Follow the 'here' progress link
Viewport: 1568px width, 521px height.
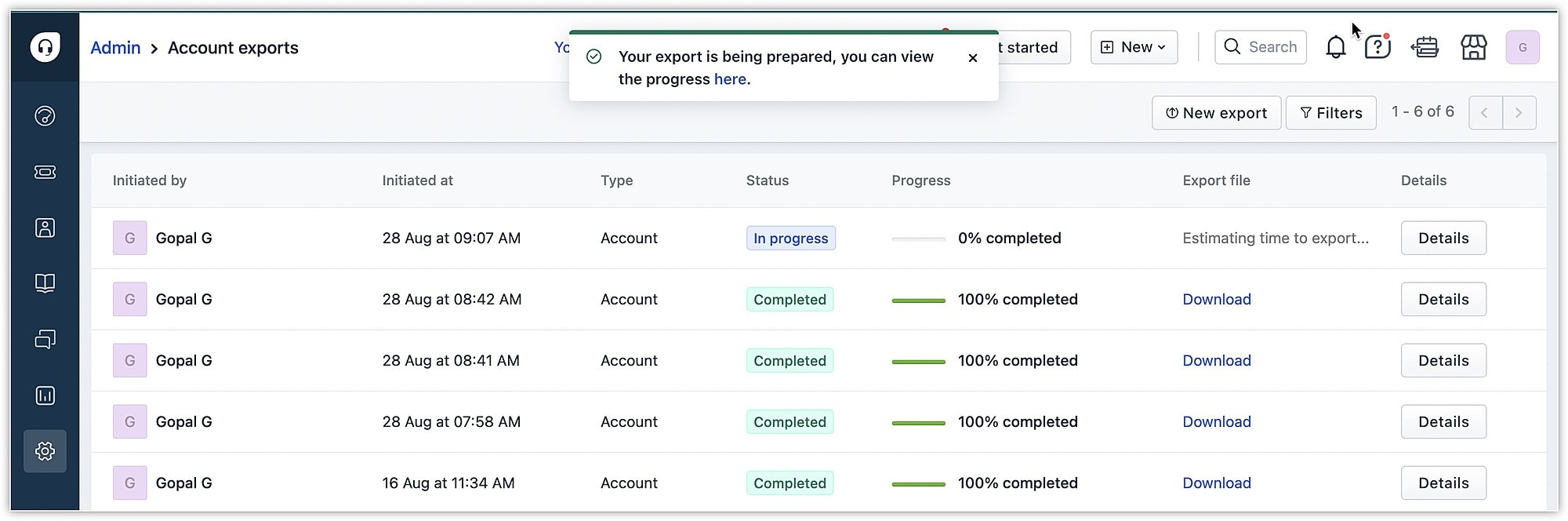(730, 79)
